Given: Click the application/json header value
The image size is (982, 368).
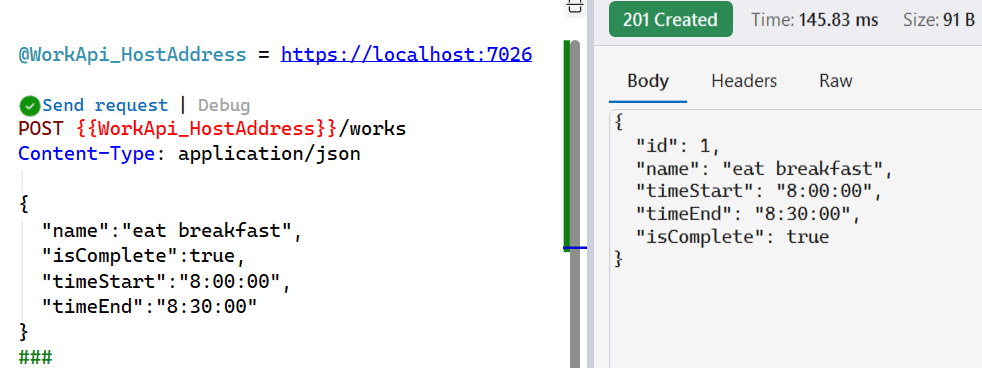Looking at the screenshot, I should (x=269, y=154).
